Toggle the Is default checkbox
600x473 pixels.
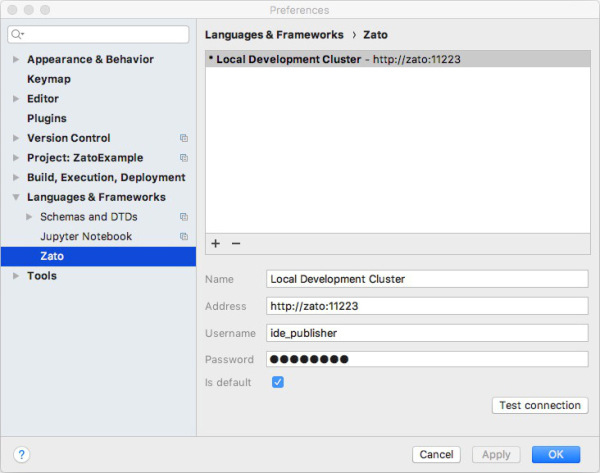click(x=278, y=382)
